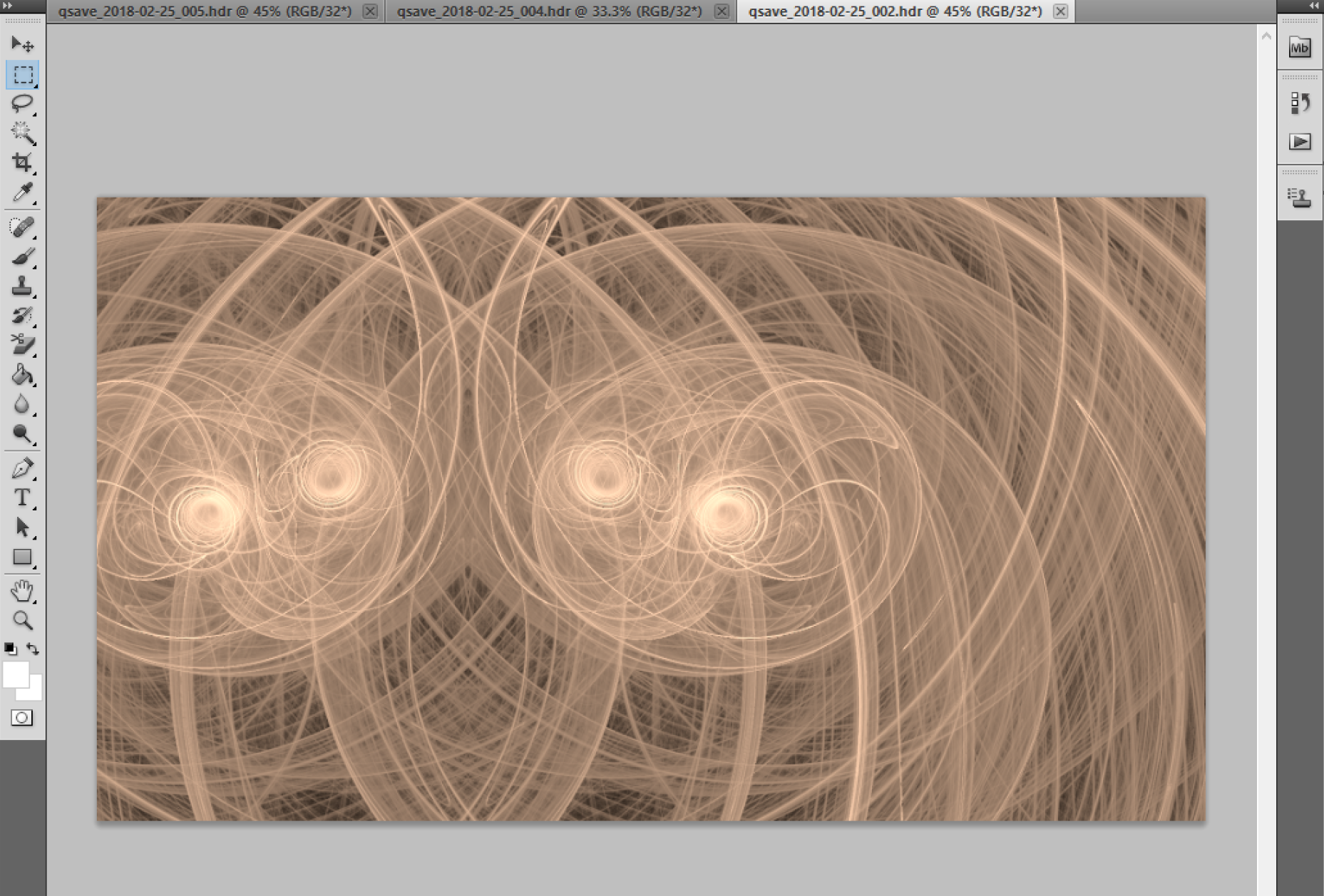1324x896 pixels.
Task: Switch to qsave_2018-02-25_004.hdr tab
Action: [x=550, y=11]
